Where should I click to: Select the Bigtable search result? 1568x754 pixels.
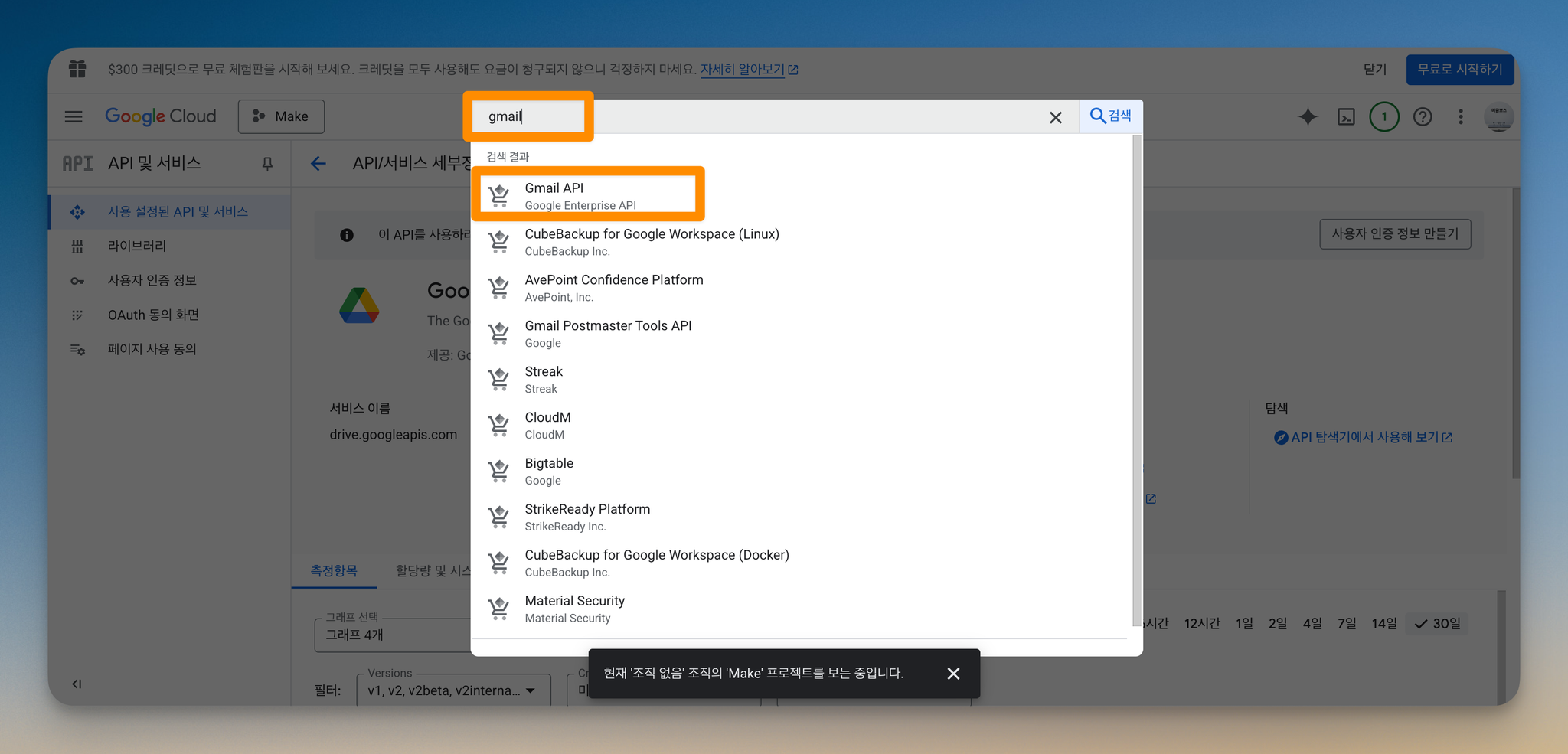click(801, 472)
